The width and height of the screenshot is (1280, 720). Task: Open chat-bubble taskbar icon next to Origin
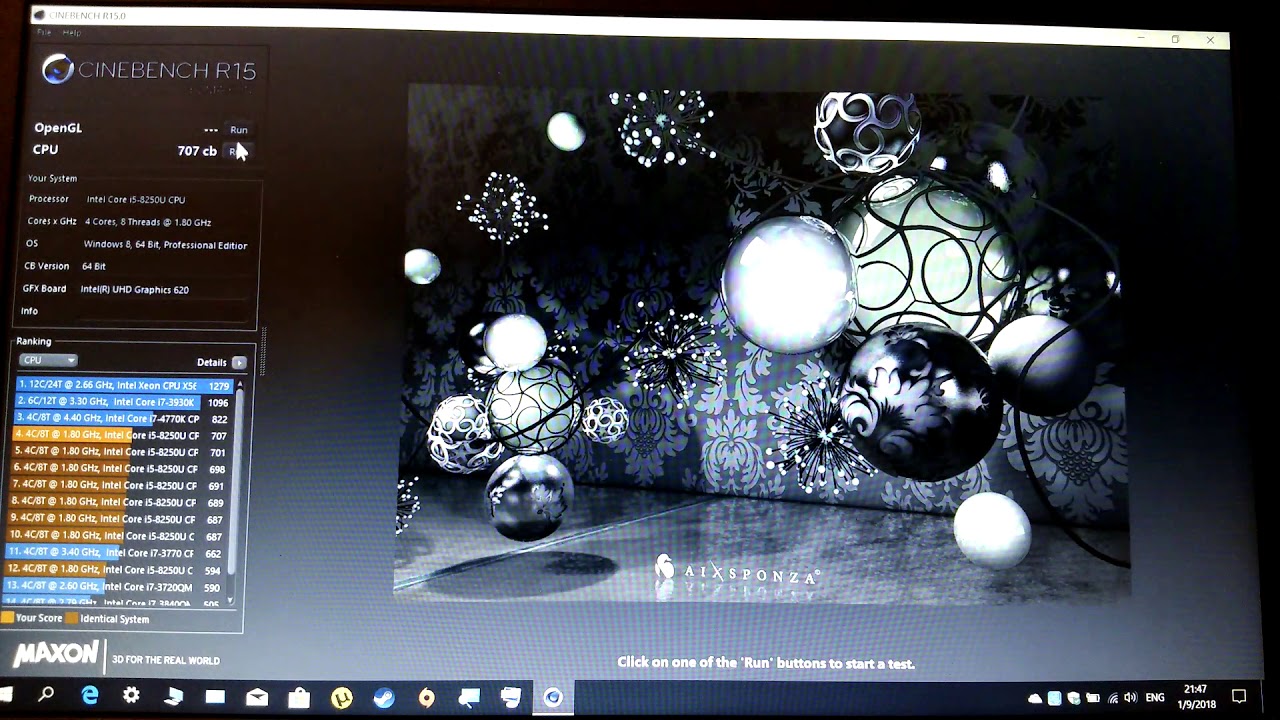point(469,697)
